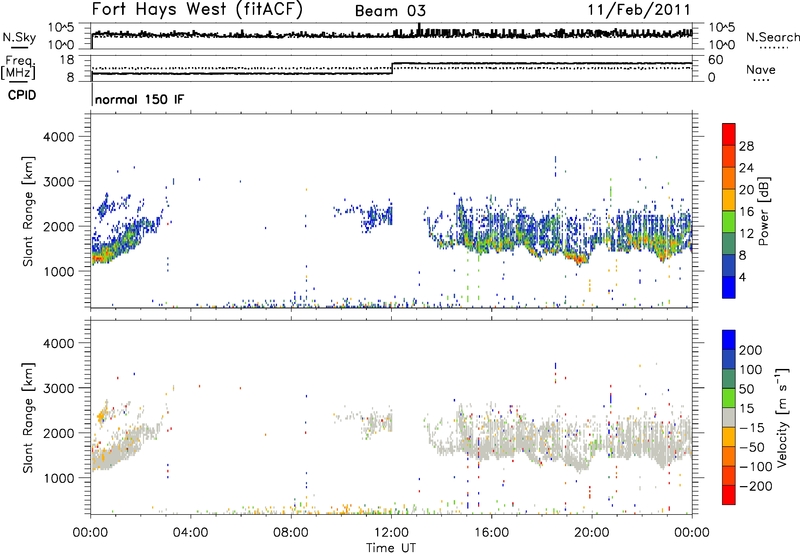Click the '16' label on Power colorbar
Image resolution: width=800 pixels, height=554 pixels.
746,212
